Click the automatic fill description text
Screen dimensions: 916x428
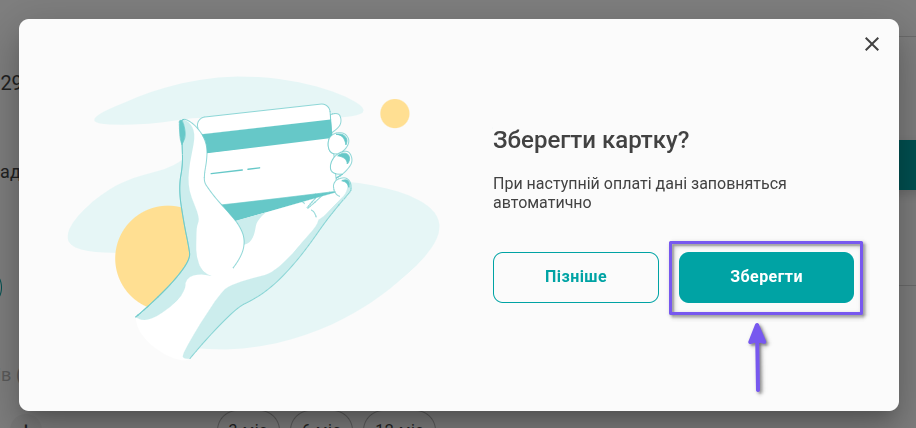(640, 193)
